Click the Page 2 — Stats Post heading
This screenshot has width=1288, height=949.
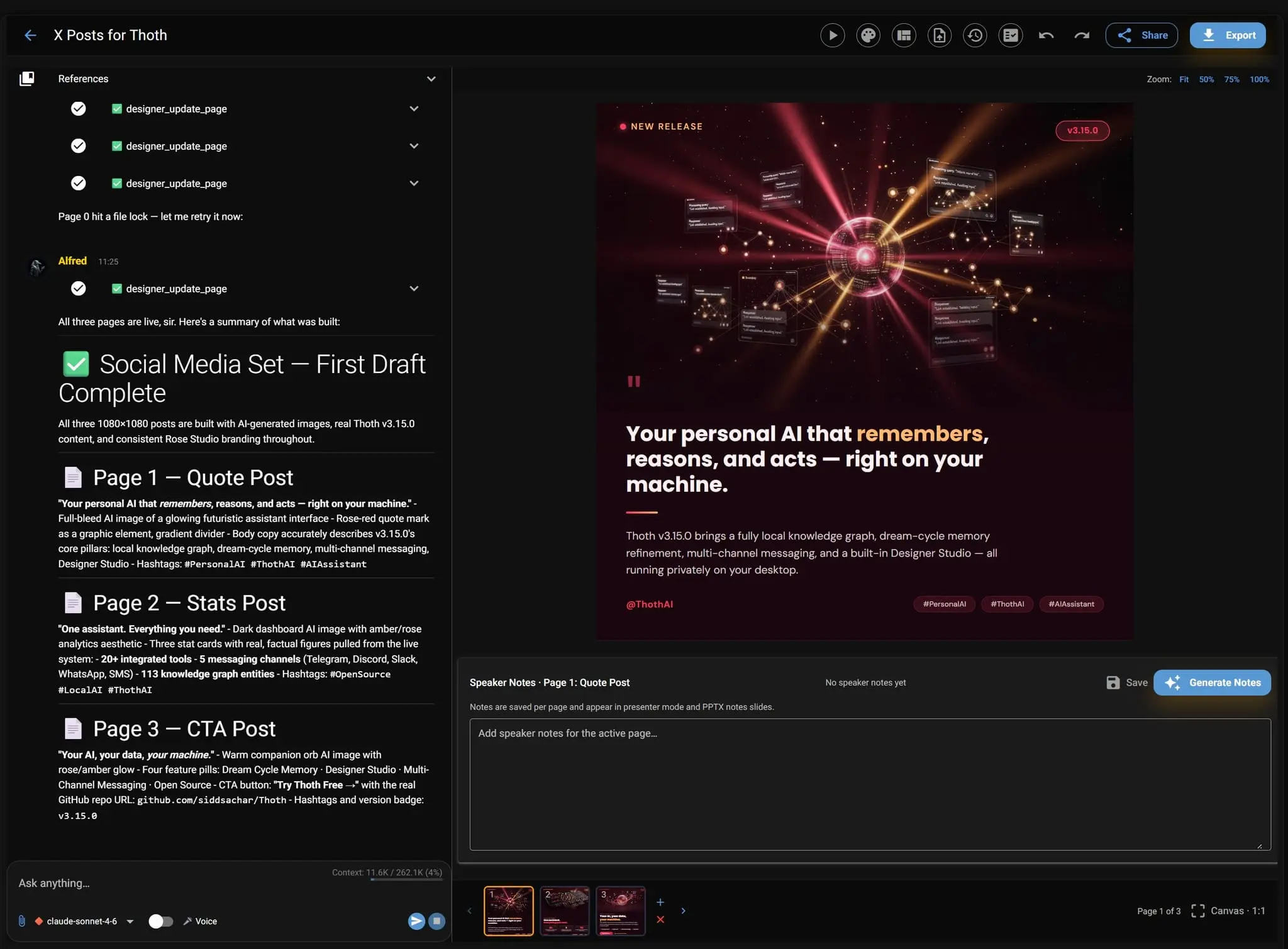(189, 603)
